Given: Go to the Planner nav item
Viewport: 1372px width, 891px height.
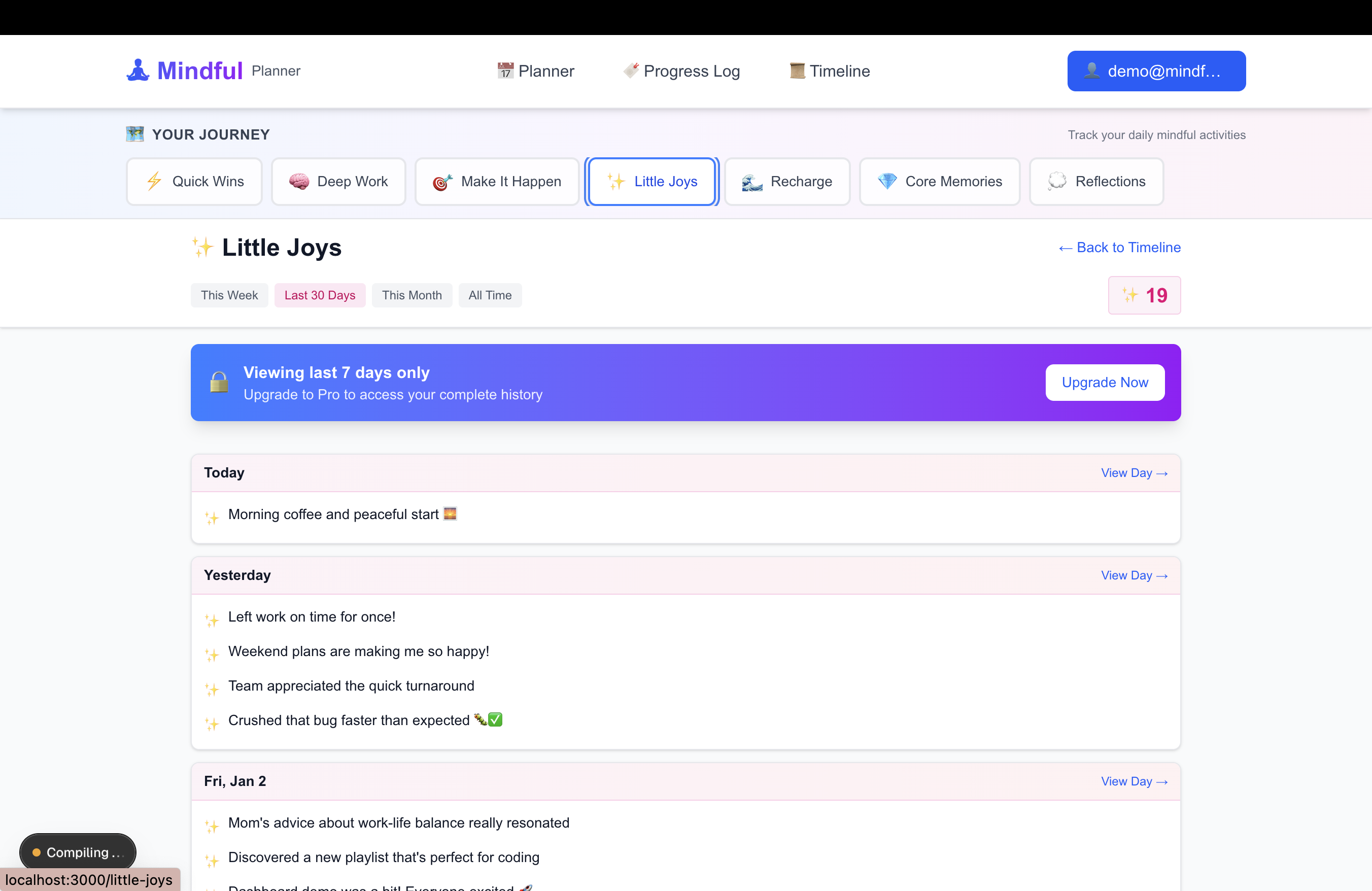Looking at the screenshot, I should (535, 71).
